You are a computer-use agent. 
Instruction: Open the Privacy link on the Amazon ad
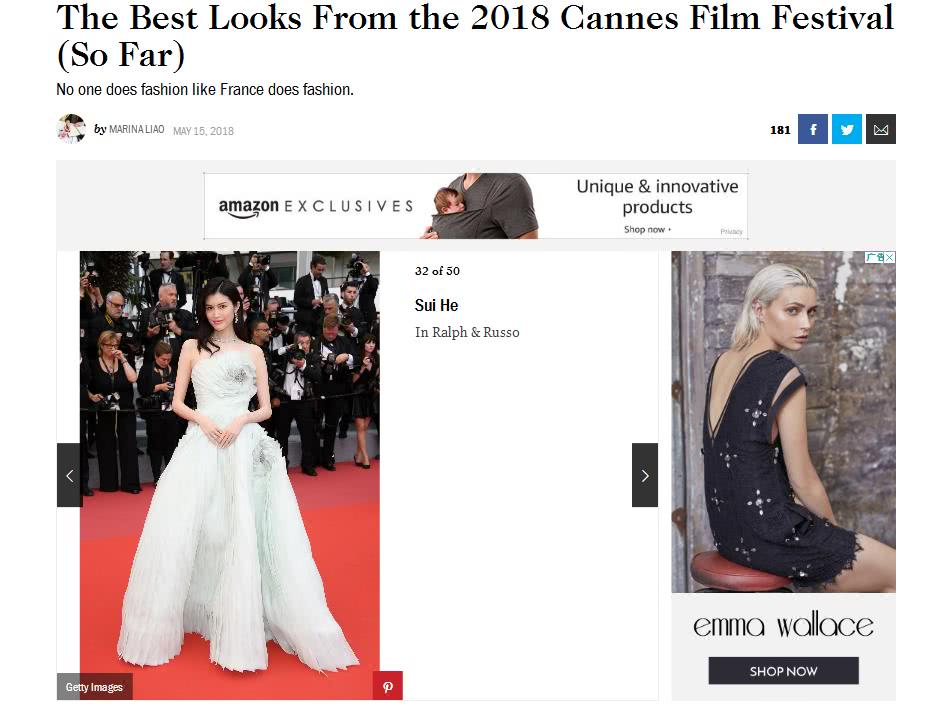point(731,231)
